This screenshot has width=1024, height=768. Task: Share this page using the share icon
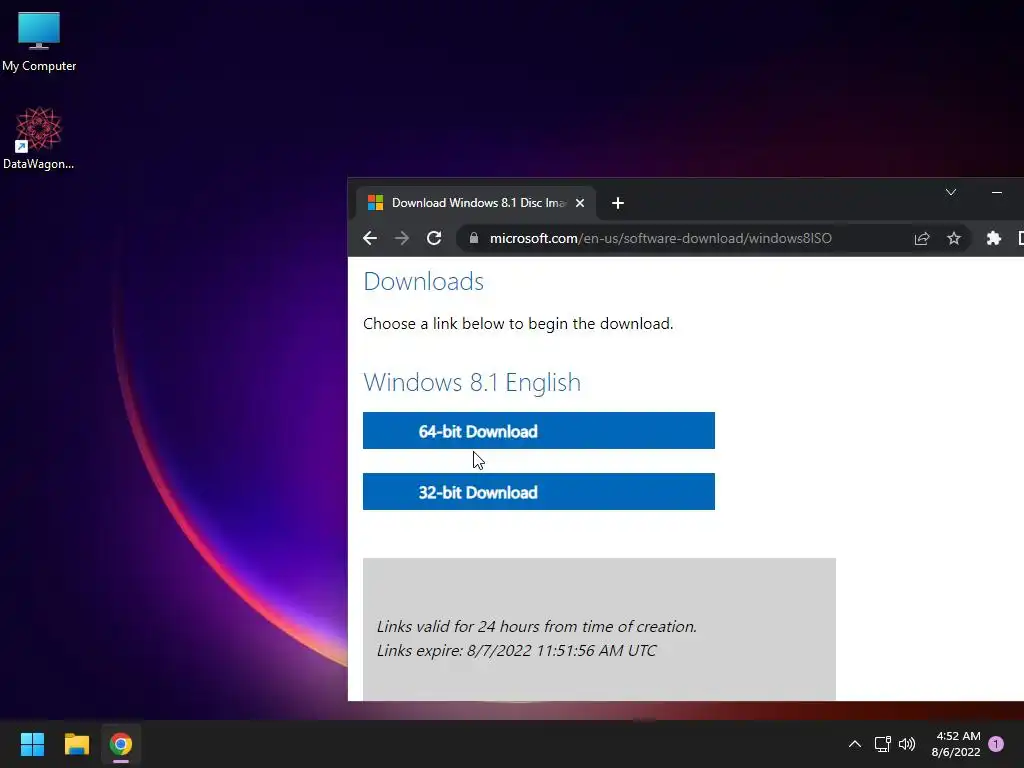coord(921,238)
